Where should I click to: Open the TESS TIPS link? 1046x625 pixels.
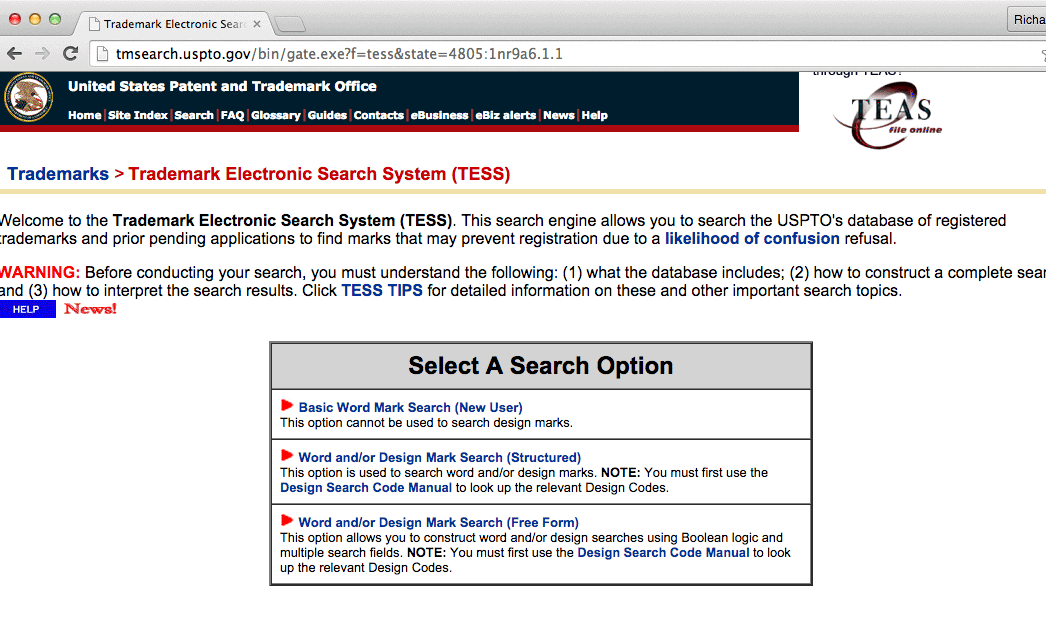click(382, 291)
